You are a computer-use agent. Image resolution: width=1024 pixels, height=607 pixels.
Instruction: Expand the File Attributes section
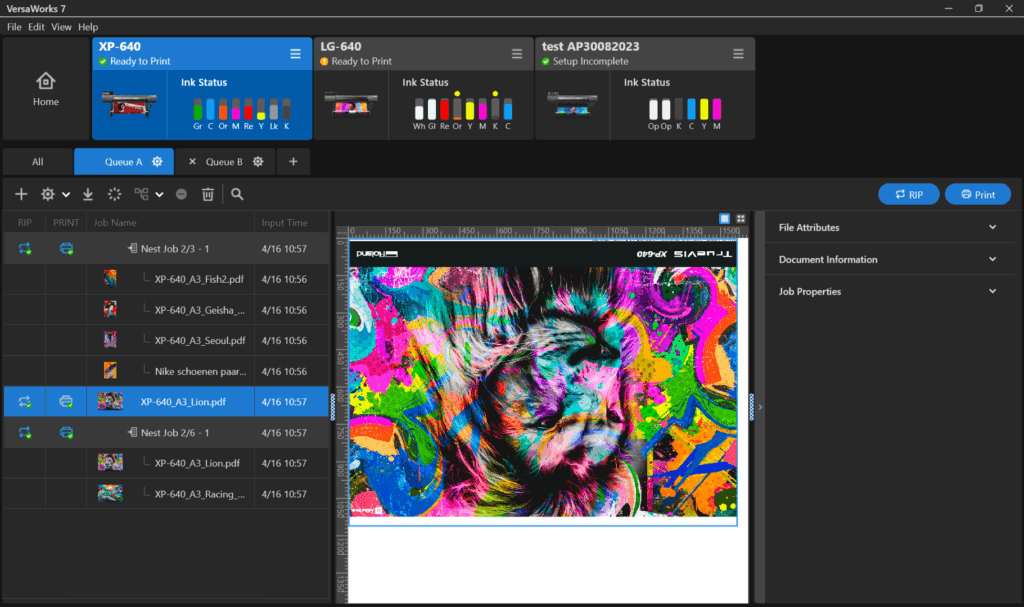tap(992, 228)
